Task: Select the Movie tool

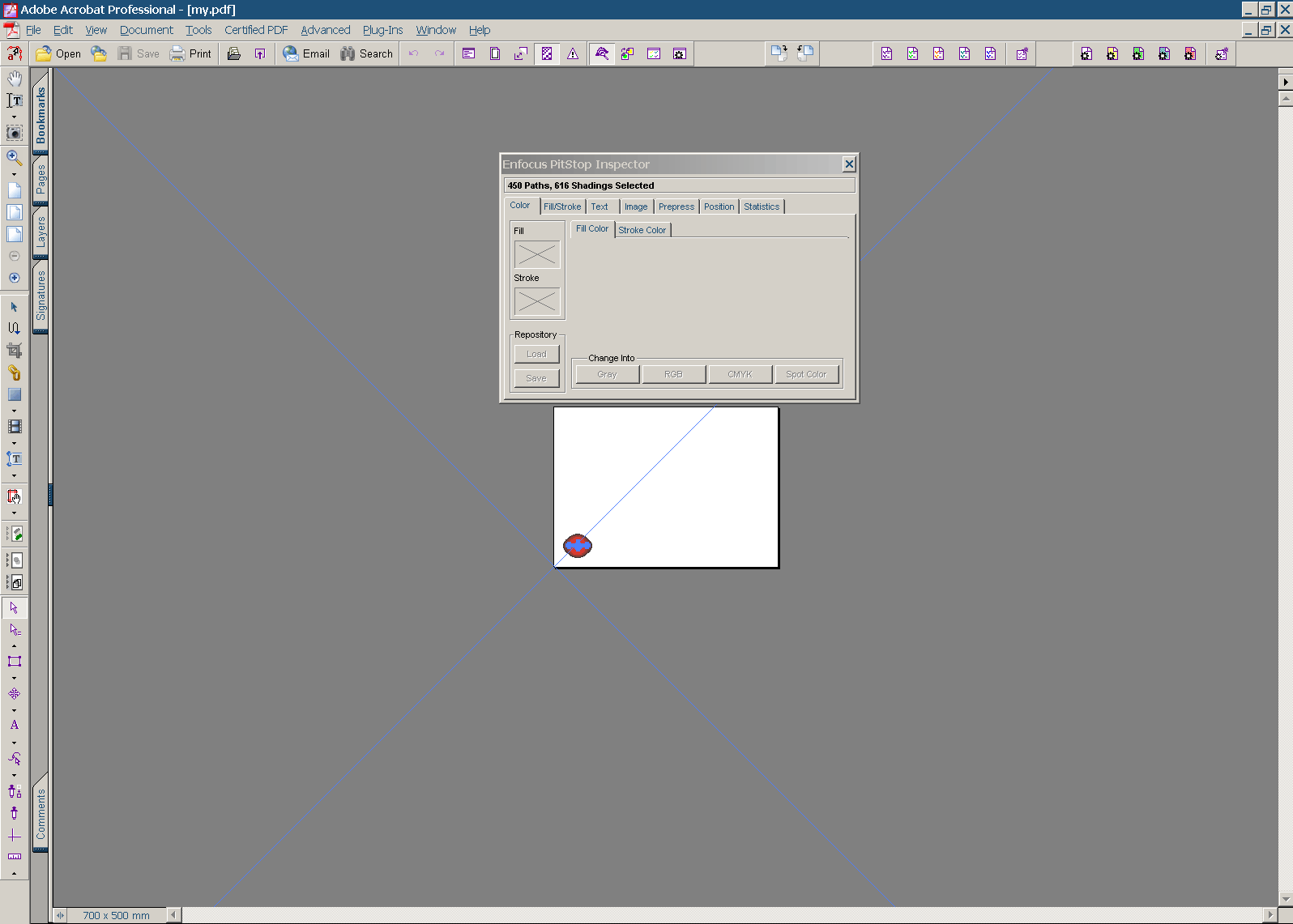Action: click(x=15, y=427)
